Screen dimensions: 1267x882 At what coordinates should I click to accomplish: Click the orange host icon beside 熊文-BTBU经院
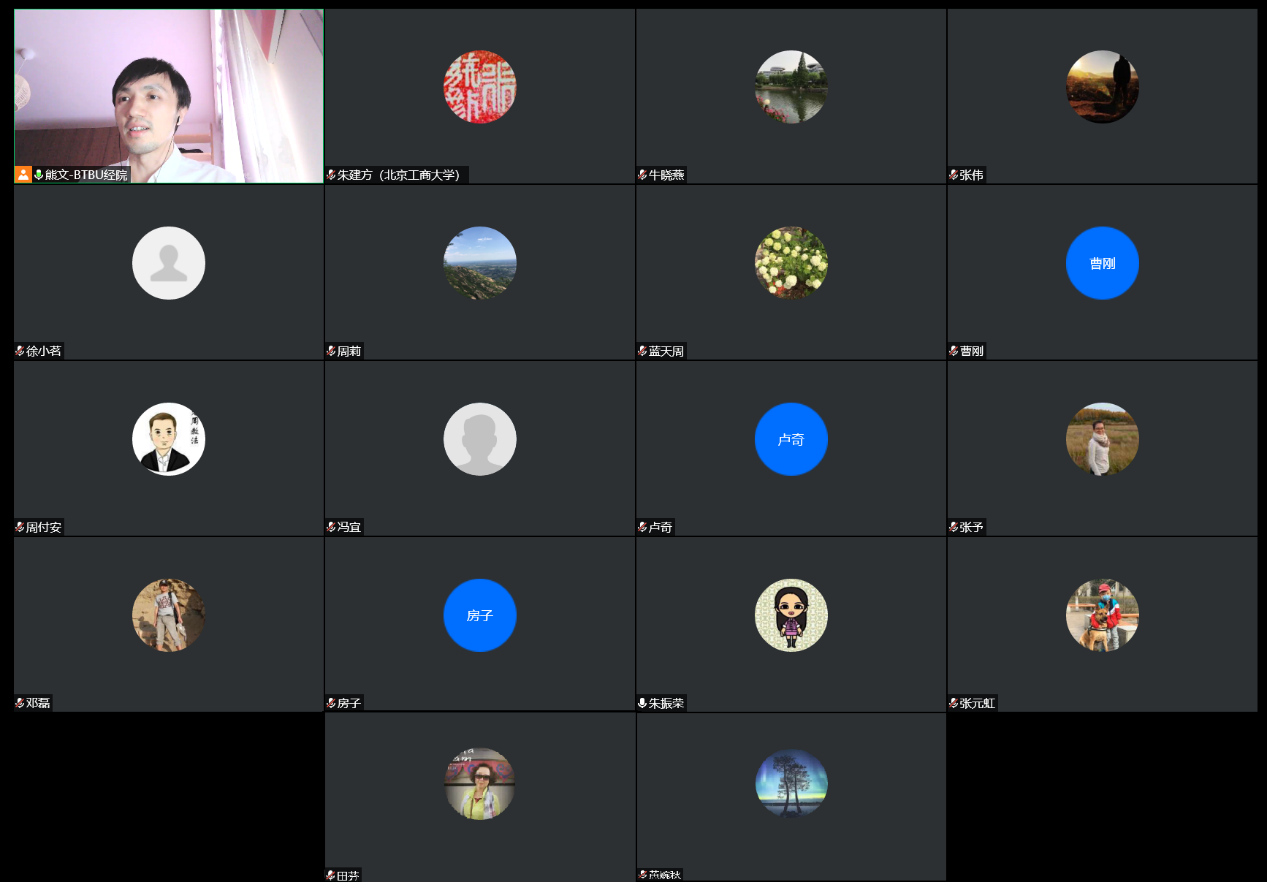[x=23, y=175]
